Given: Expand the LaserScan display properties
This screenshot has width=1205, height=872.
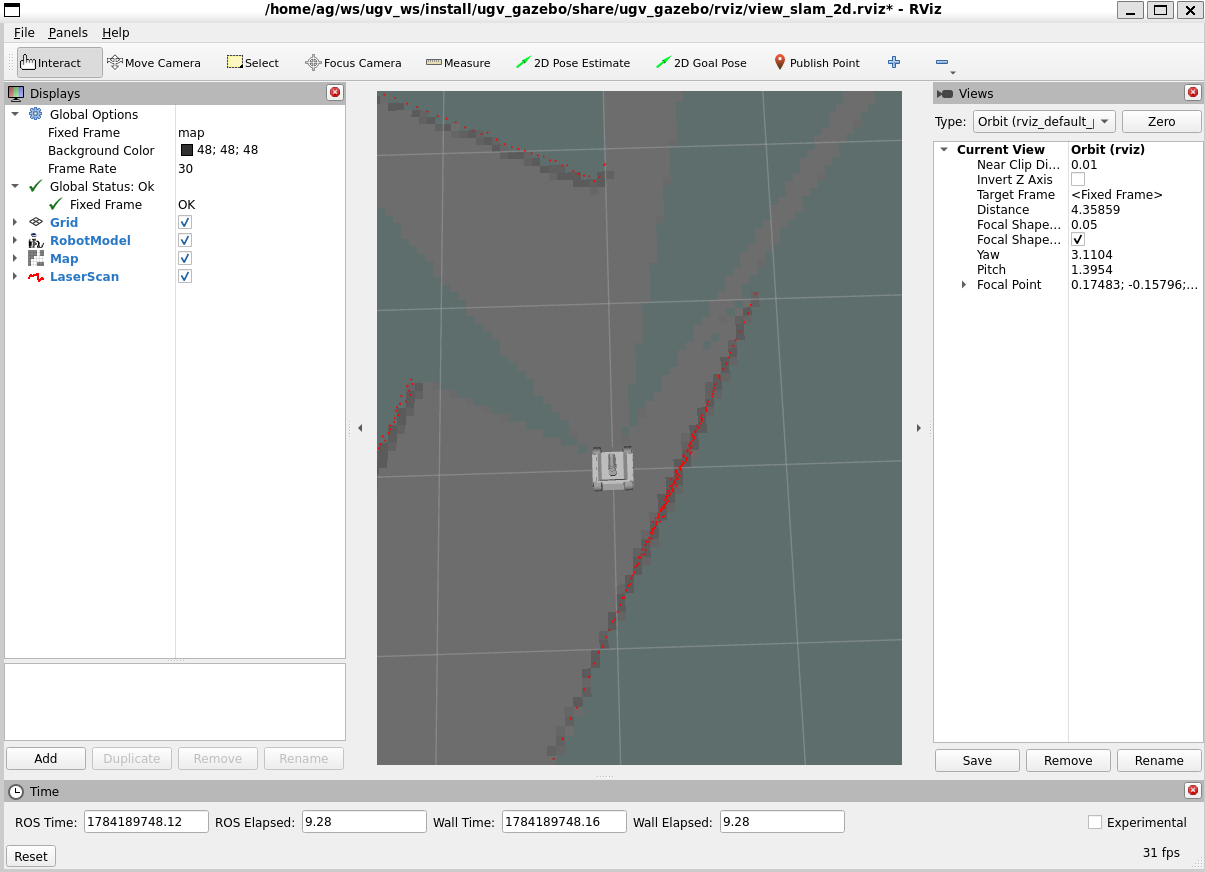Looking at the screenshot, I should click(15, 276).
